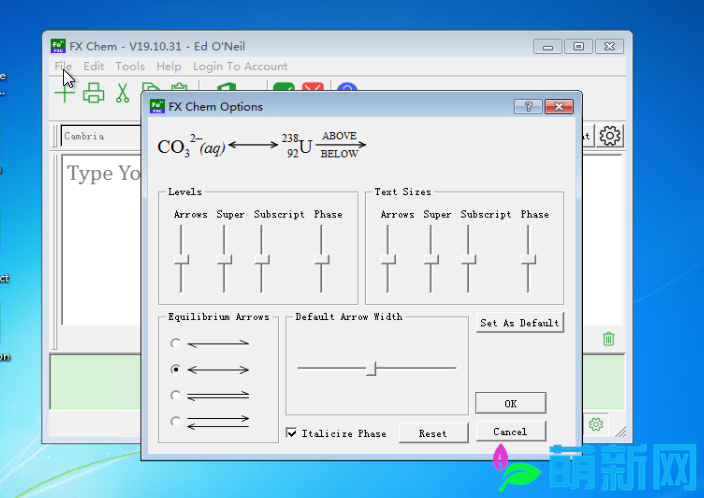Viewport: 704px width, 498px height.
Task: Click the help question mark in Options dialog
Action: [x=528, y=107]
